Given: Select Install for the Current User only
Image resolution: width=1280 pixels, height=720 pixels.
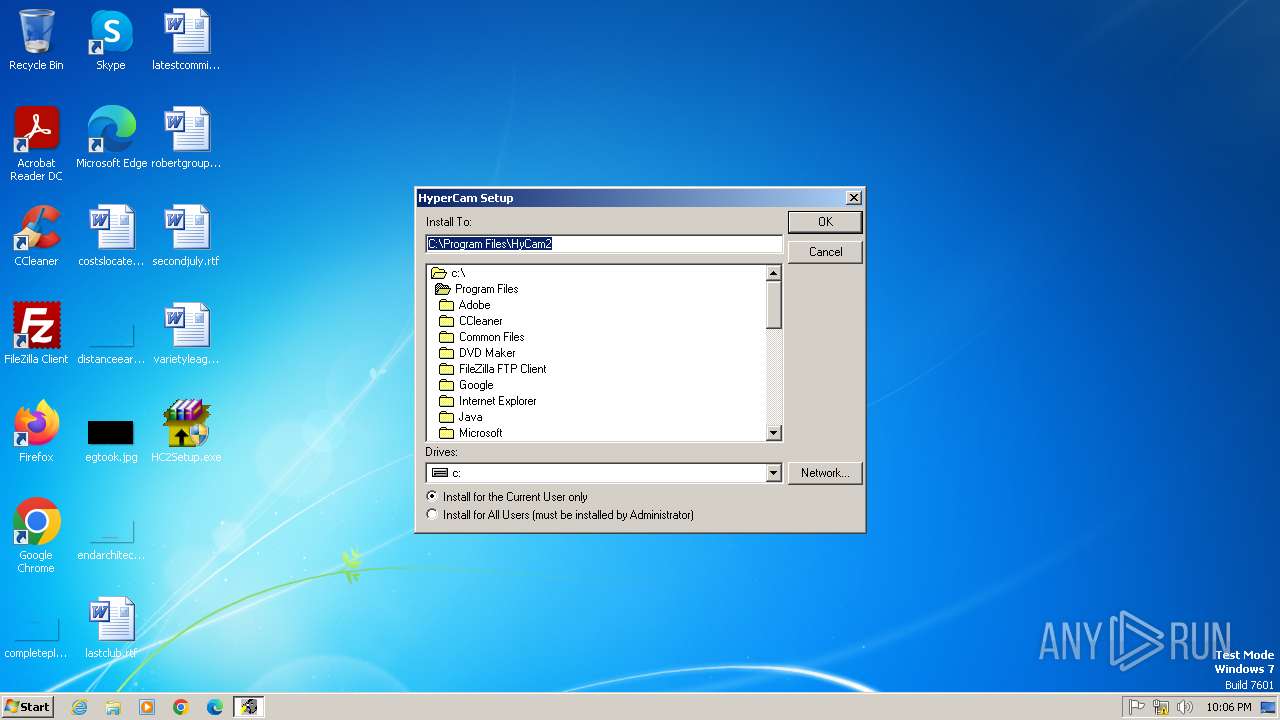Looking at the screenshot, I should point(507,497).
